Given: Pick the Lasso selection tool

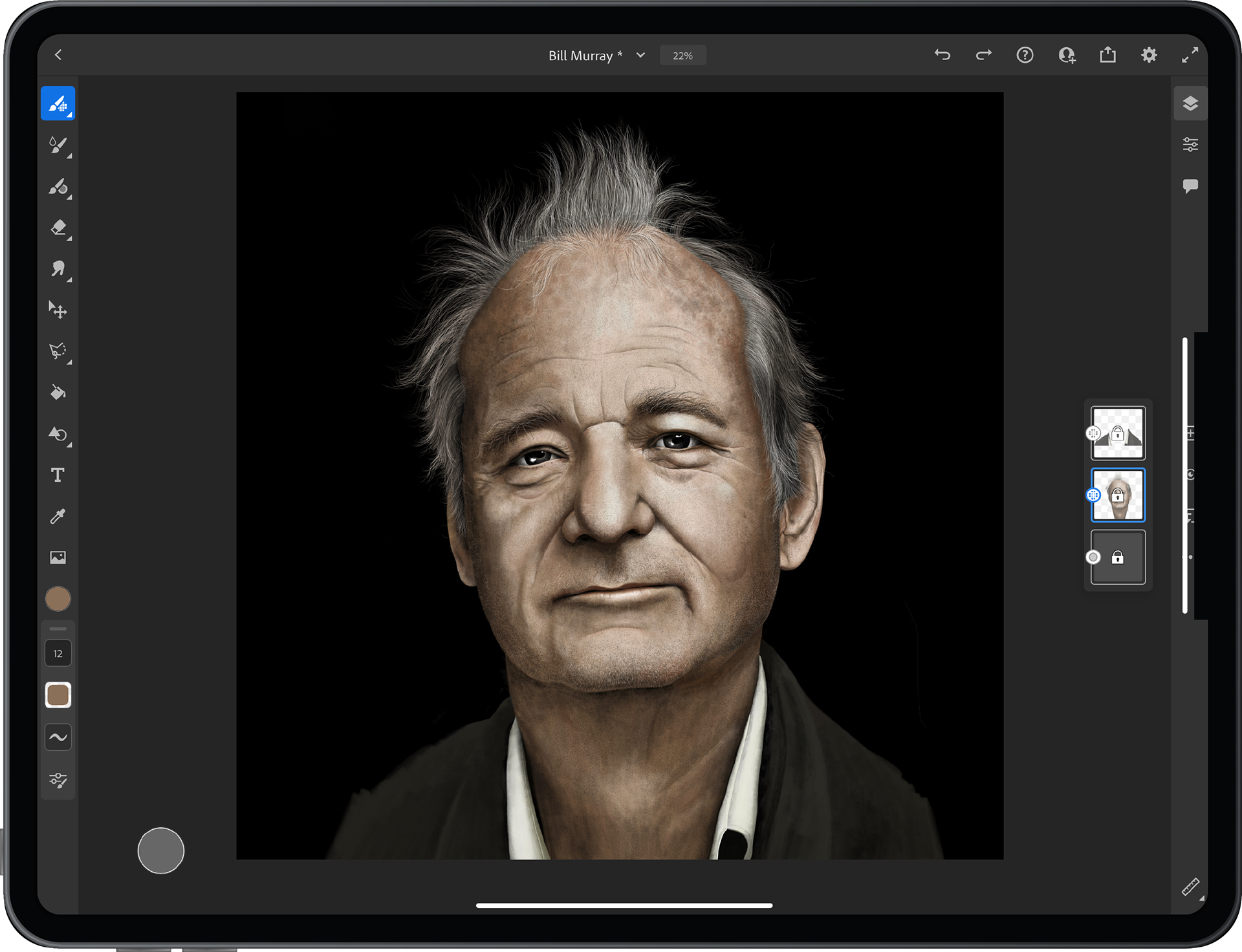Looking at the screenshot, I should (58, 351).
